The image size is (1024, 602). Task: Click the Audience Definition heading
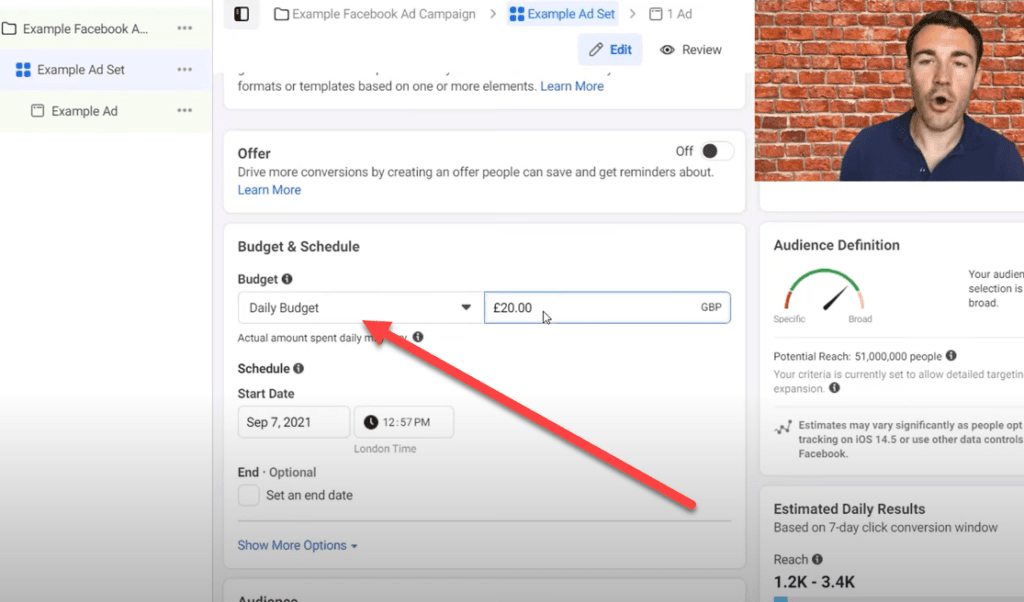click(x=837, y=246)
